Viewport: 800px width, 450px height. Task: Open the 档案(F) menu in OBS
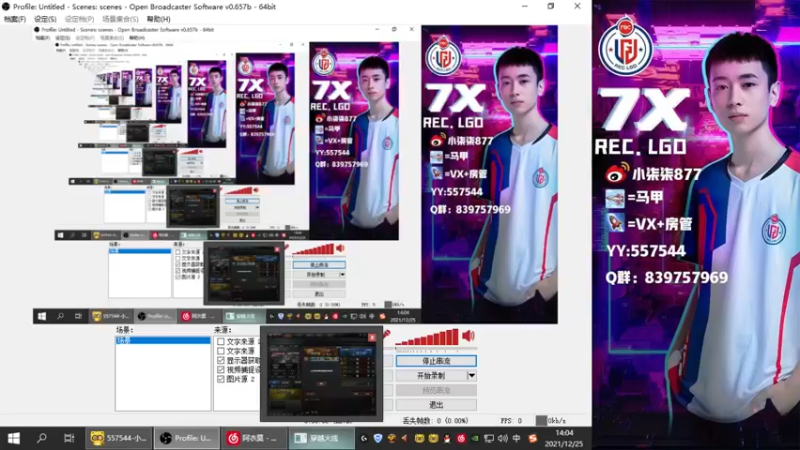click(x=15, y=19)
